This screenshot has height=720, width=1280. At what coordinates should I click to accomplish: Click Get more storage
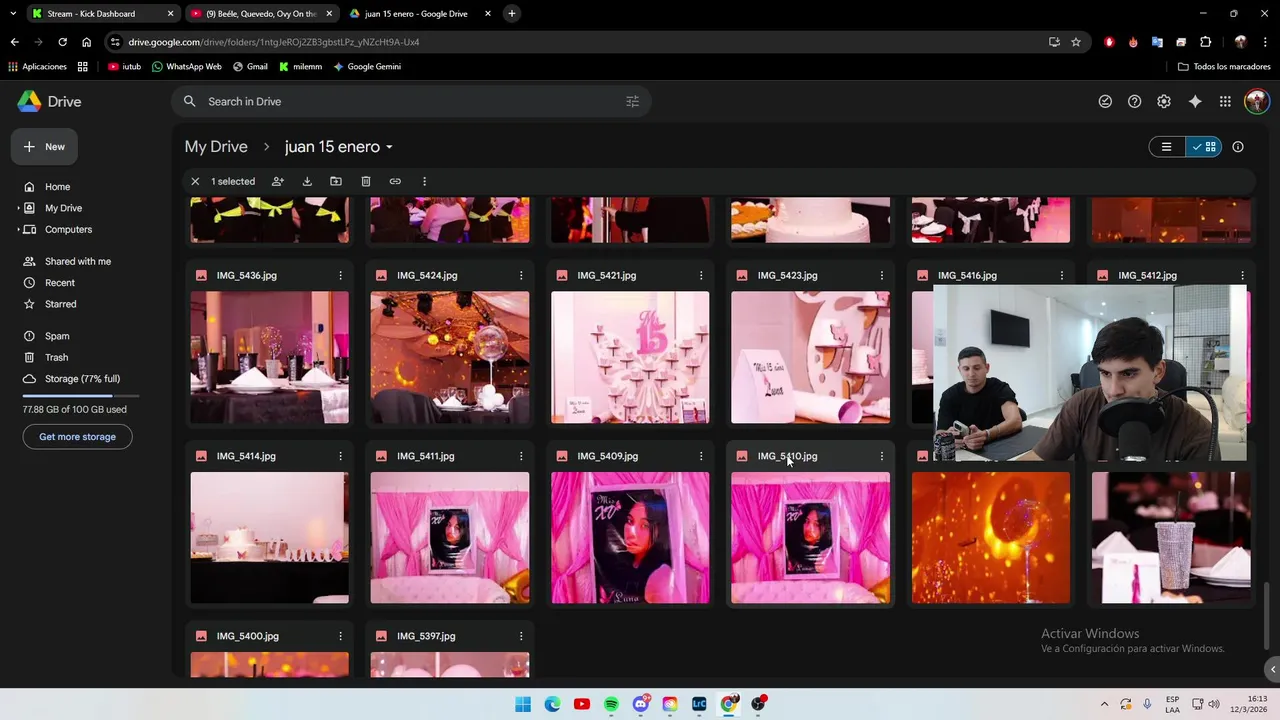77,437
